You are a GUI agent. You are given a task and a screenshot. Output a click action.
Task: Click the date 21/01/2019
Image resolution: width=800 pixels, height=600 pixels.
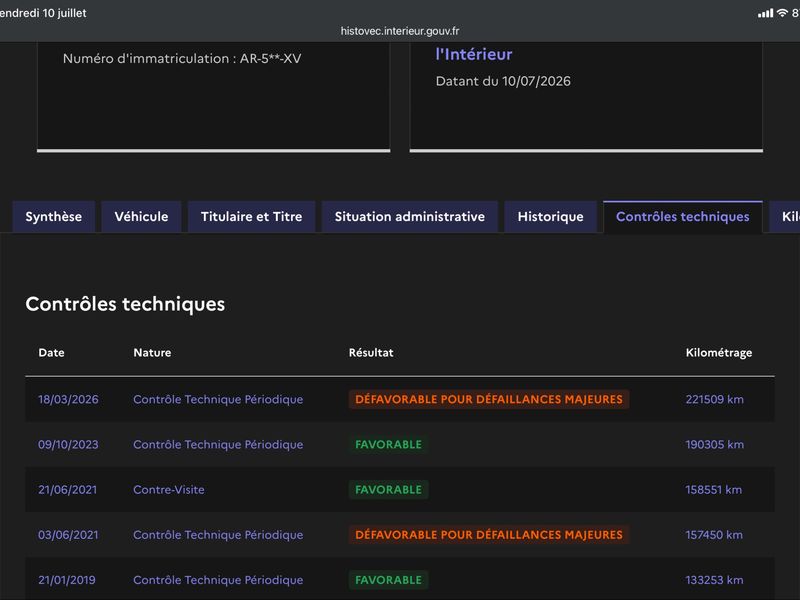click(67, 580)
